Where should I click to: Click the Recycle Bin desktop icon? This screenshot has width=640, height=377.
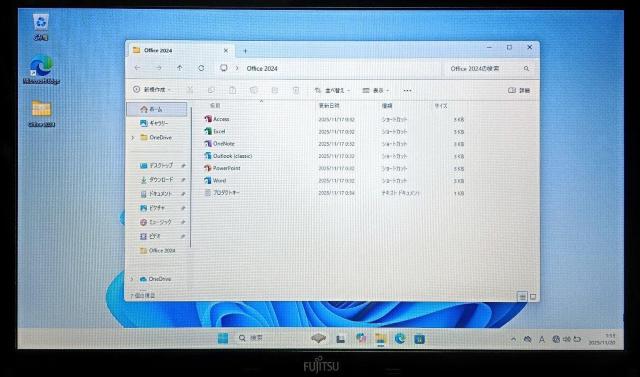click(41, 27)
